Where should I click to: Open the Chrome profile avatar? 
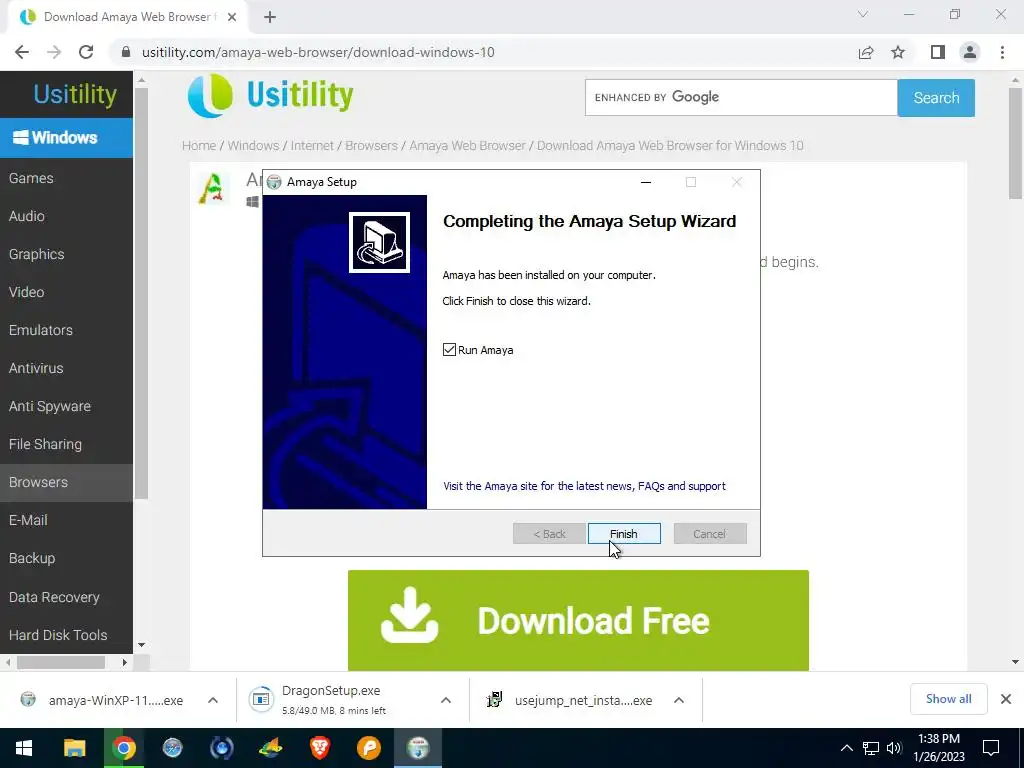(x=970, y=52)
